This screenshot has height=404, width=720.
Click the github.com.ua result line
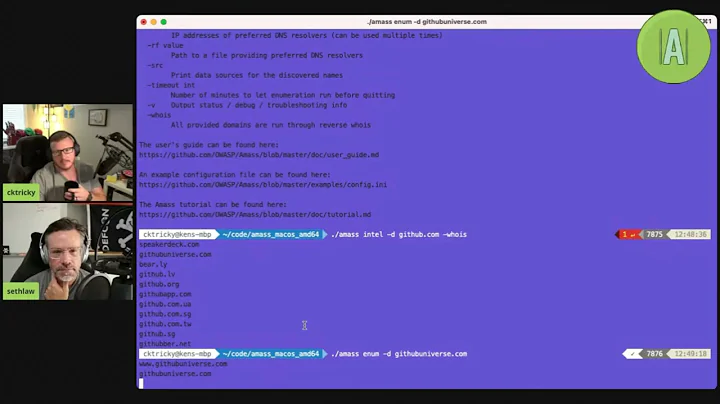point(165,304)
